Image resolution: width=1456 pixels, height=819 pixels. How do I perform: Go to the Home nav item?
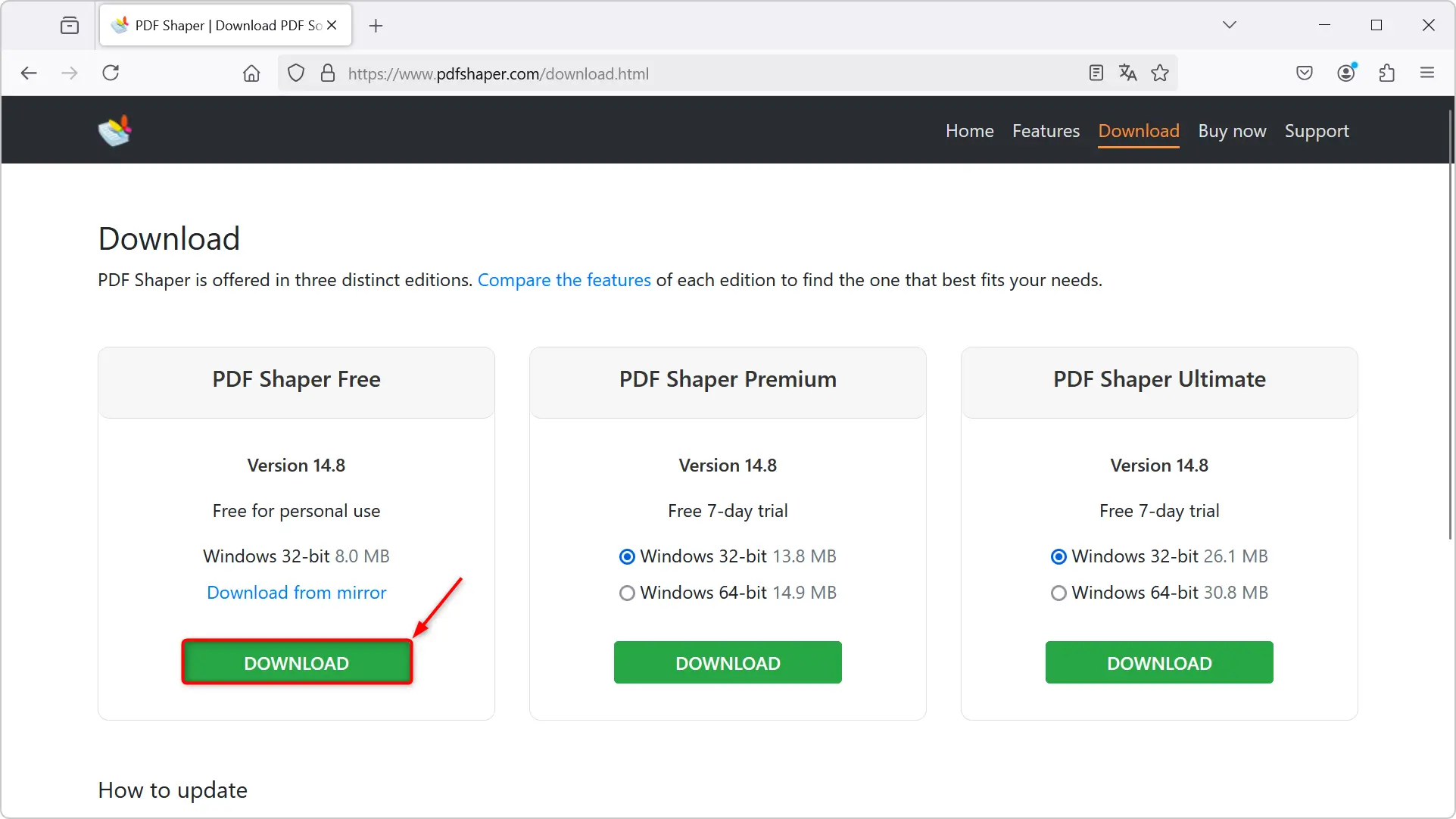pos(969,131)
